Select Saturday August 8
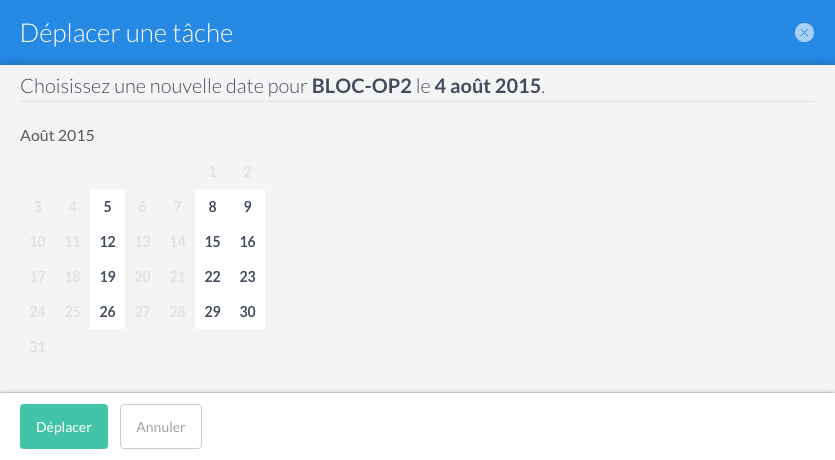This screenshot has width=835, height=460. click(x=212, y=207)
